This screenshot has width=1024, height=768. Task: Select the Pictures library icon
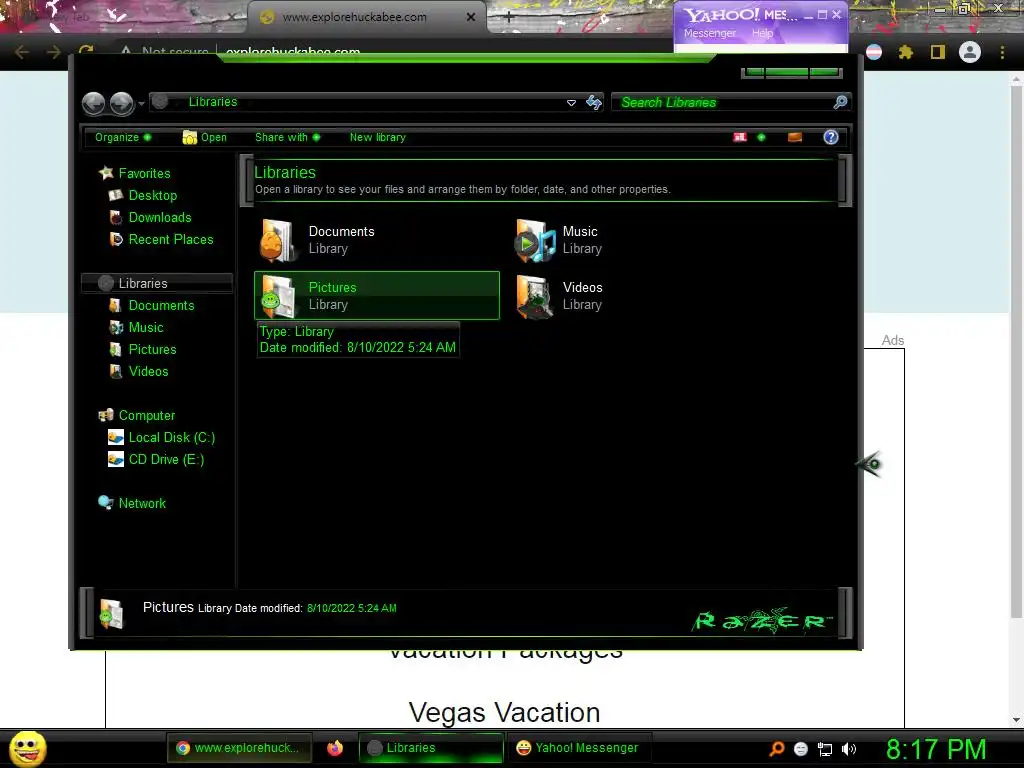[278, 296]
